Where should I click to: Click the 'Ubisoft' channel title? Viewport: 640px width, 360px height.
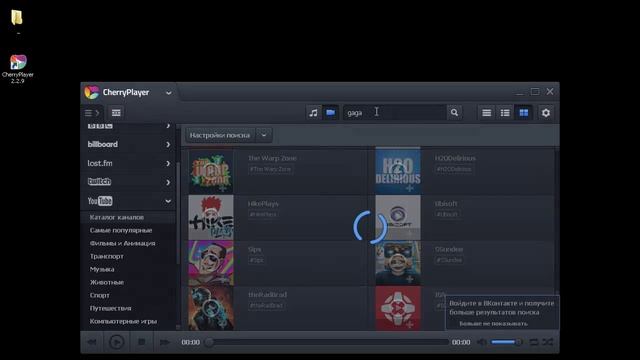tap(446, 204)
